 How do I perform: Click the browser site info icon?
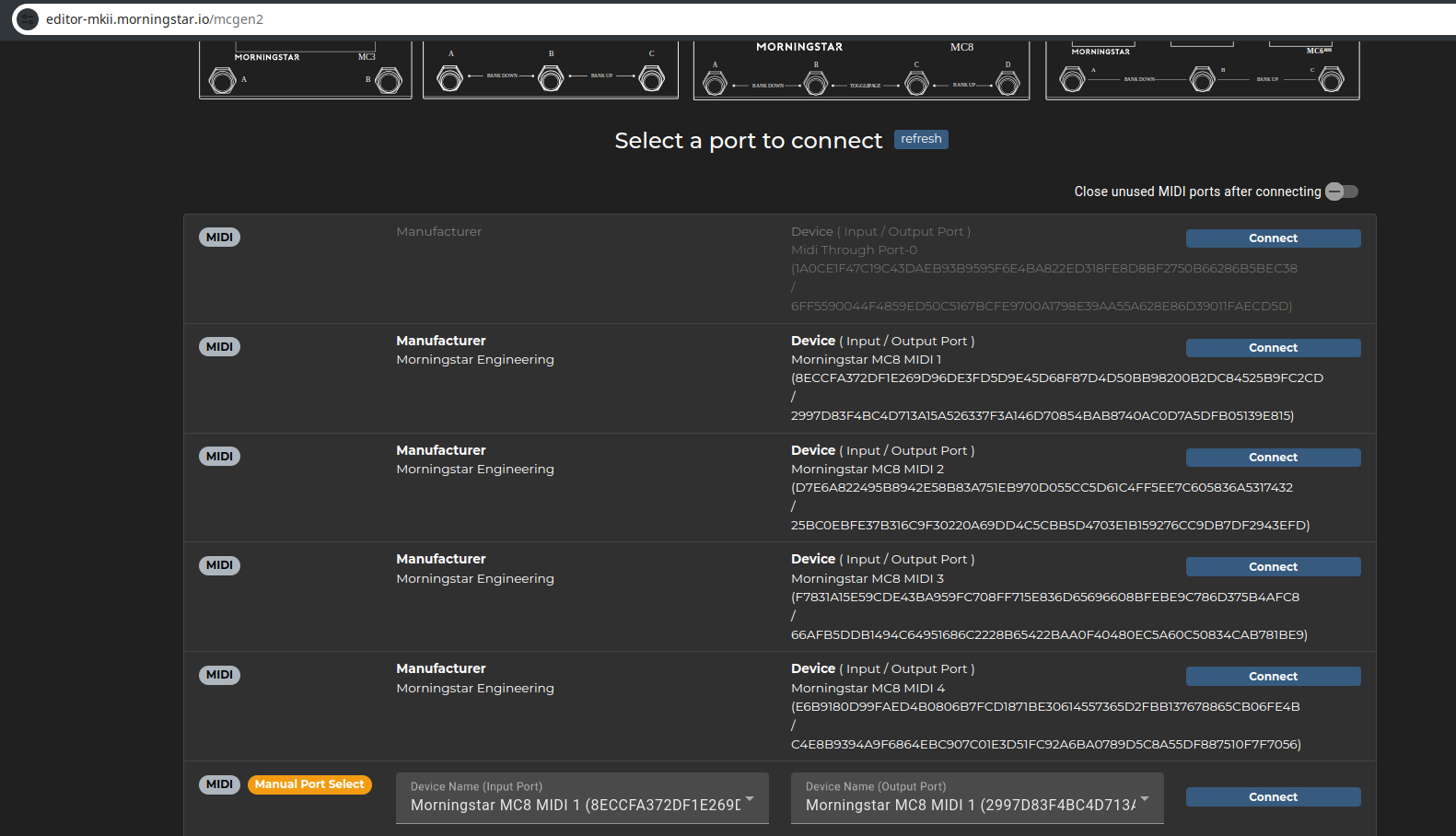(28, 19)
